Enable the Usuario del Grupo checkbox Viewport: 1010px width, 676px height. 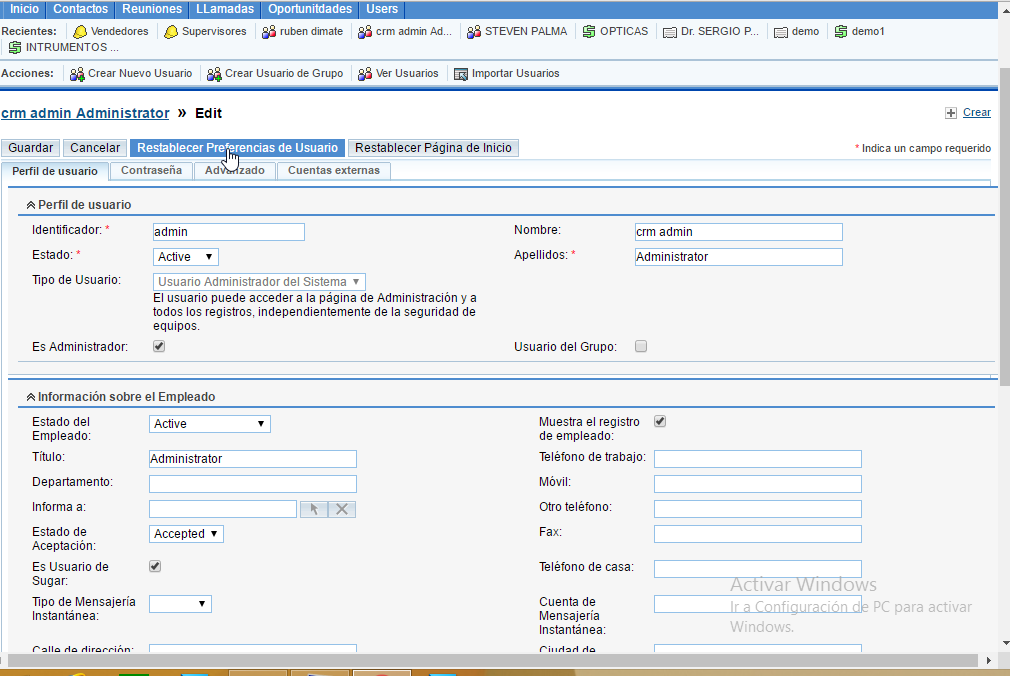(641, 347)
